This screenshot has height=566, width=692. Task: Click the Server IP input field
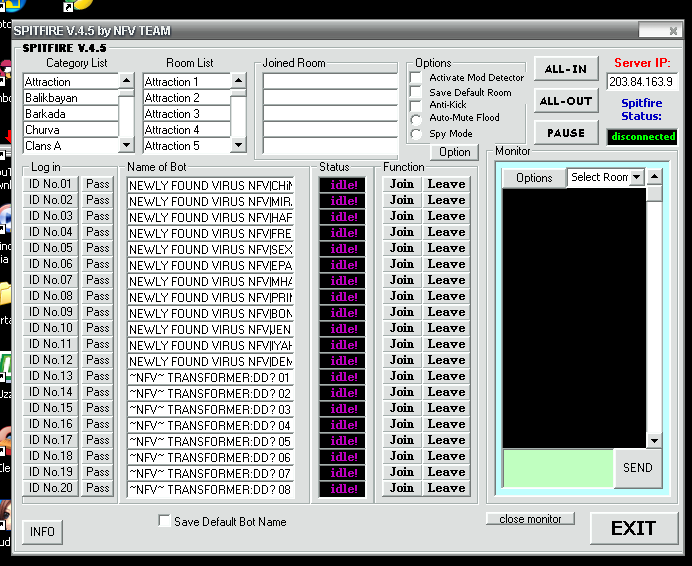[642, 82]
